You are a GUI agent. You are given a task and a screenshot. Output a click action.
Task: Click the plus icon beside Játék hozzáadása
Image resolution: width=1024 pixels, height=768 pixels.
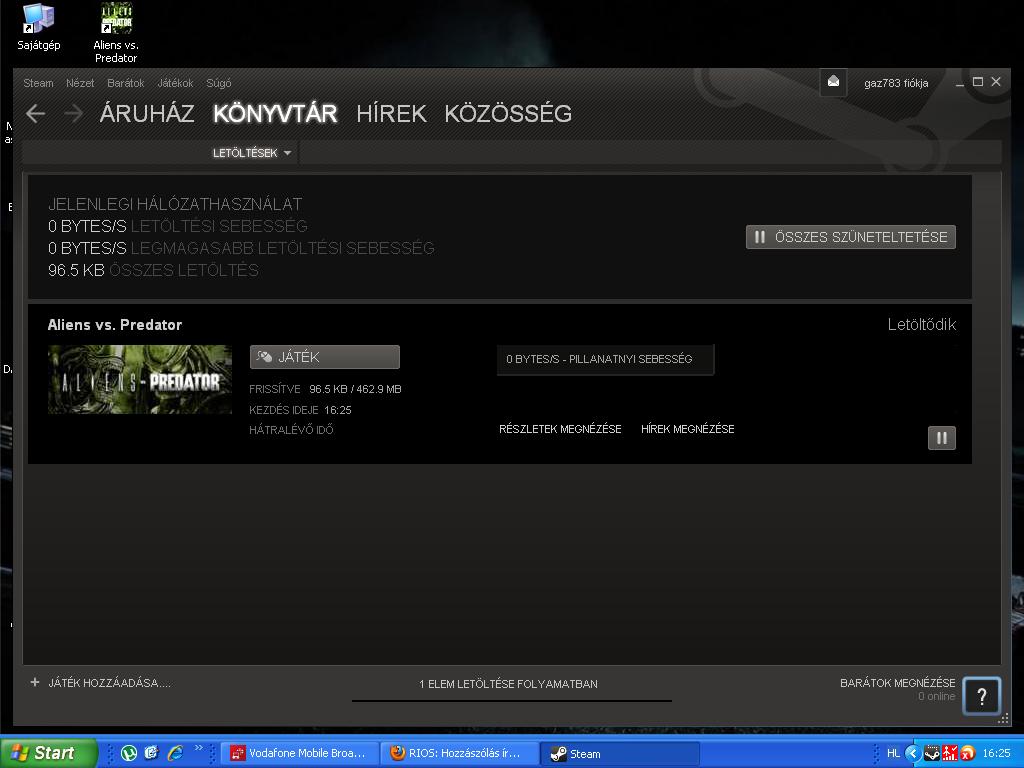point(35,682)
